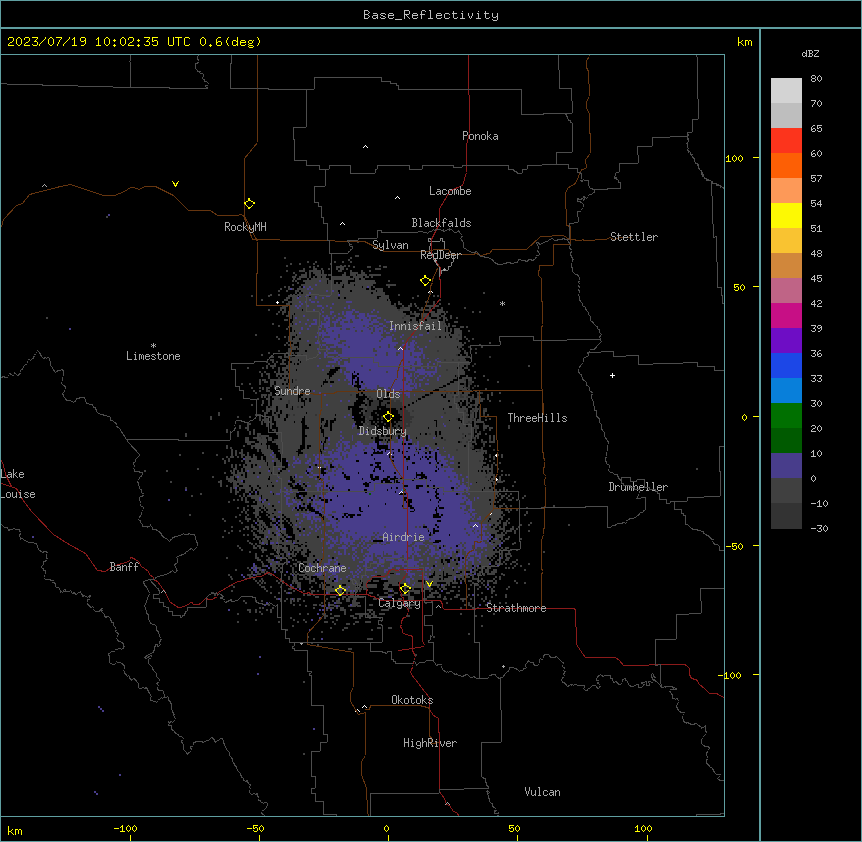Click the Stettler town label

pos(634,237)
